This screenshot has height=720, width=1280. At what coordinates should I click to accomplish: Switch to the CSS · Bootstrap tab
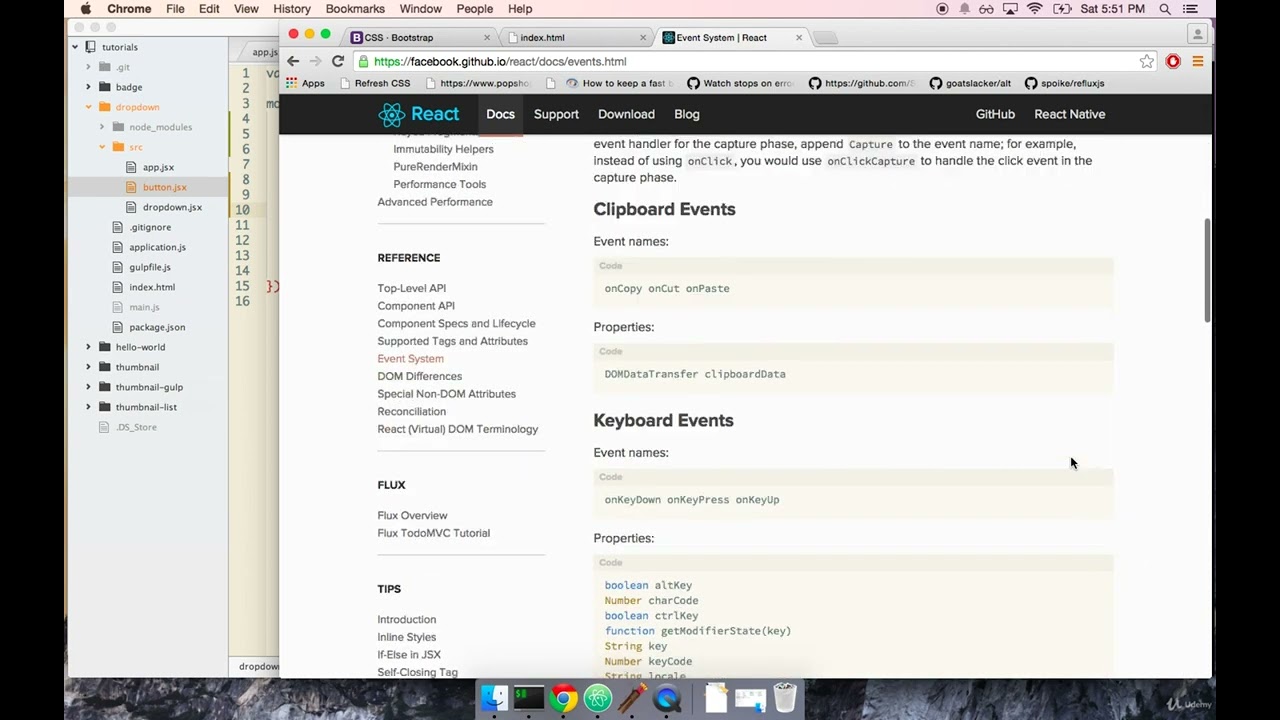[x=420, y=37]
